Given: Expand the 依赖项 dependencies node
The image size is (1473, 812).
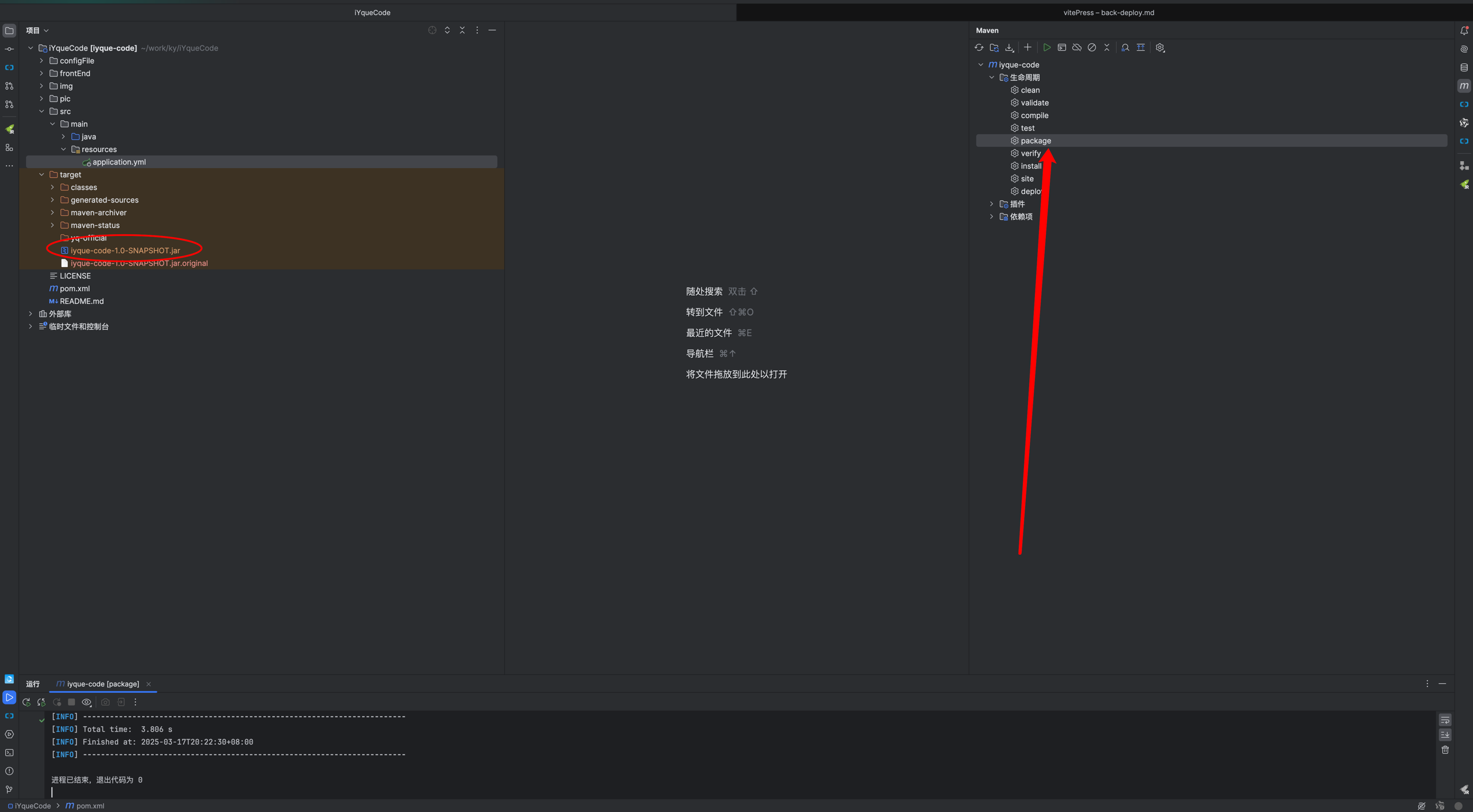Looking at the screenshot, I should [992, 216].
